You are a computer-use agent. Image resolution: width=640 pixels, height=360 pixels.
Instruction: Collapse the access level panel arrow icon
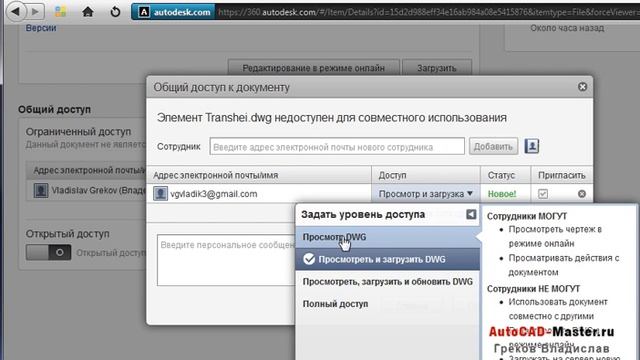point(471,214)
